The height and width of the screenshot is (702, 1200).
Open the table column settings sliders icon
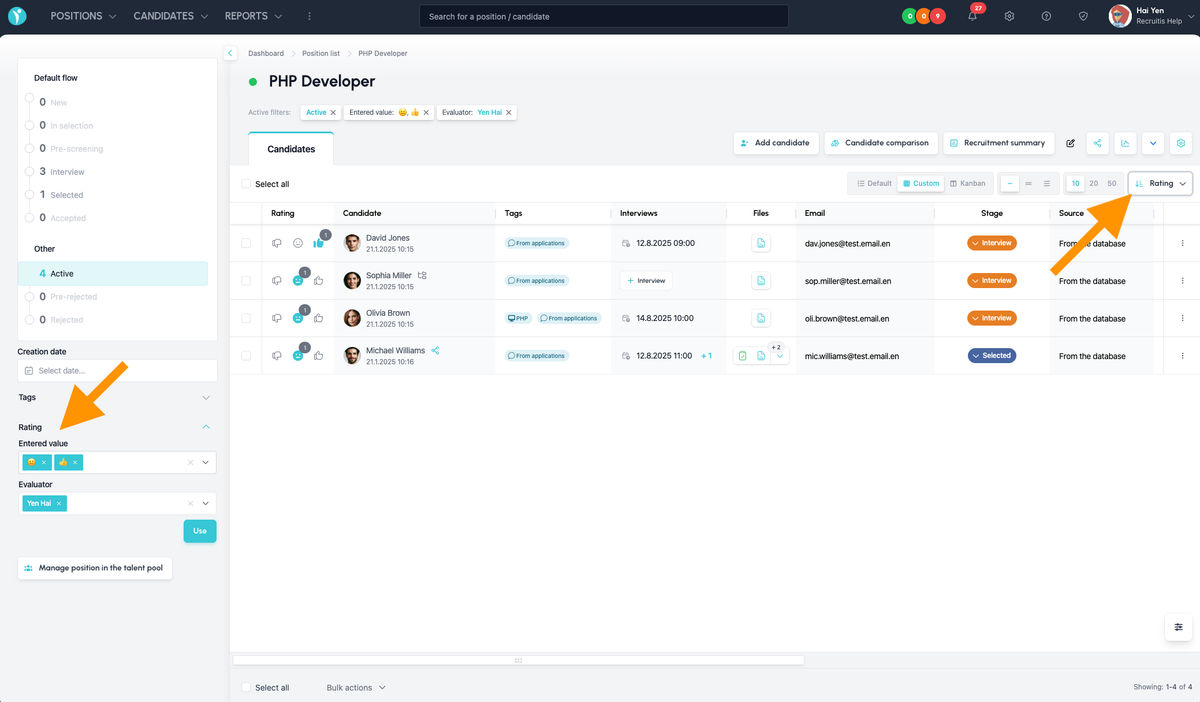[1179, 626]
